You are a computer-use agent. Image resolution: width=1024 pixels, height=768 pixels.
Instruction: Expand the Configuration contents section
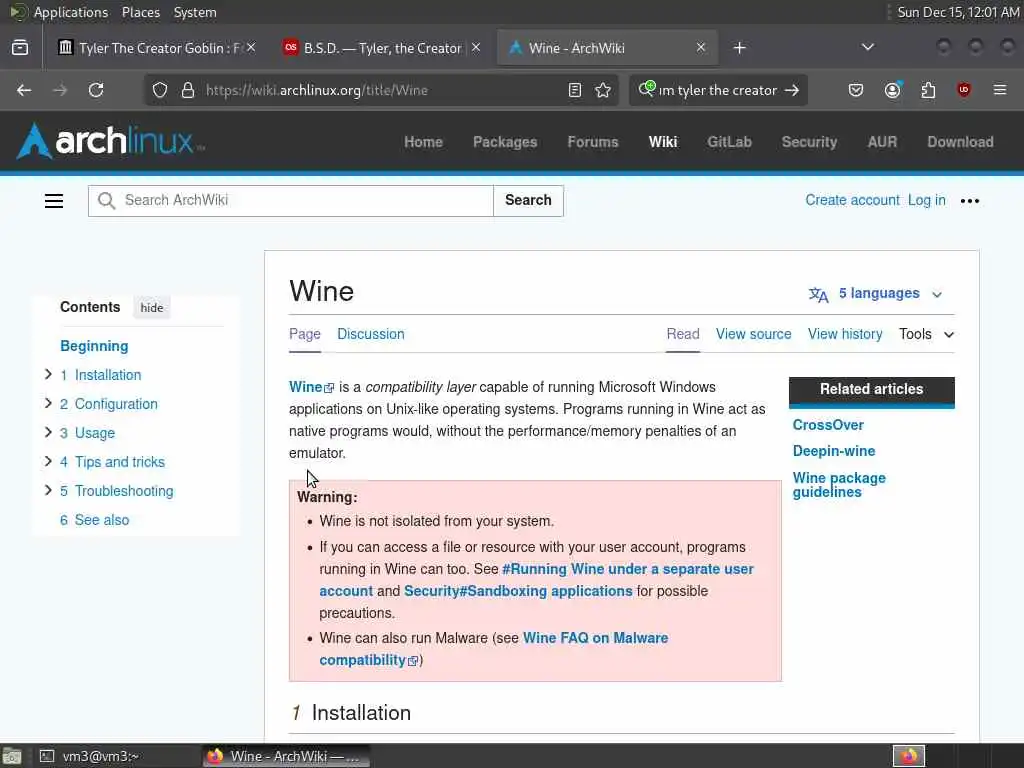pos(48,403)
